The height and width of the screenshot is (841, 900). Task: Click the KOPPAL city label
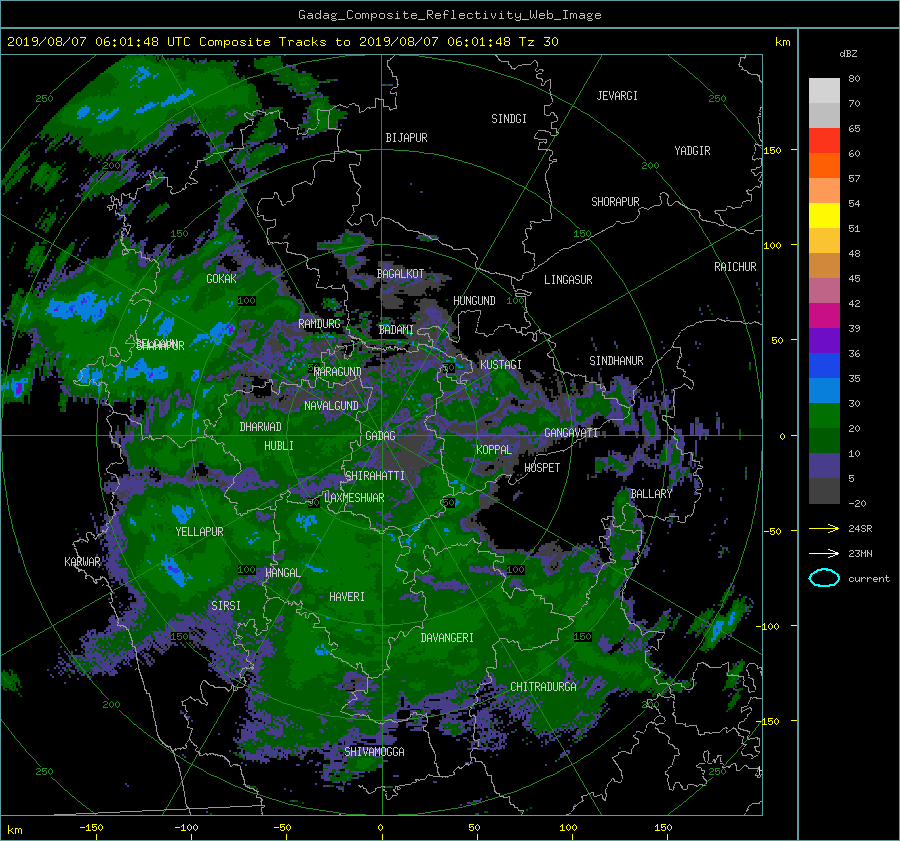(494, 450)
